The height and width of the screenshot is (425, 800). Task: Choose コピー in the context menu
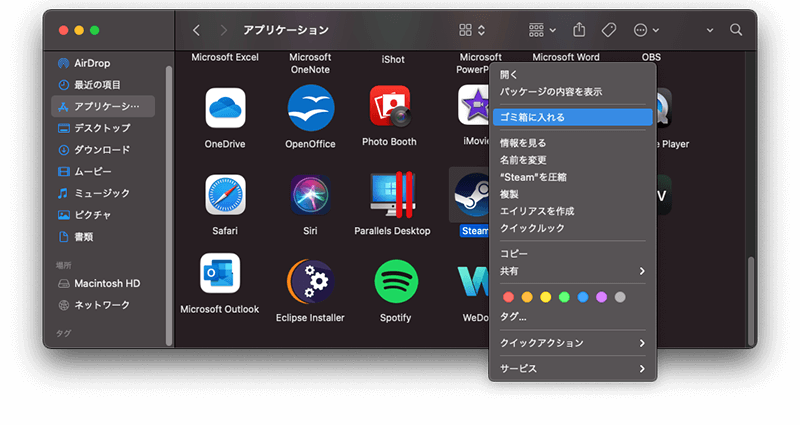tap(572, 254)
